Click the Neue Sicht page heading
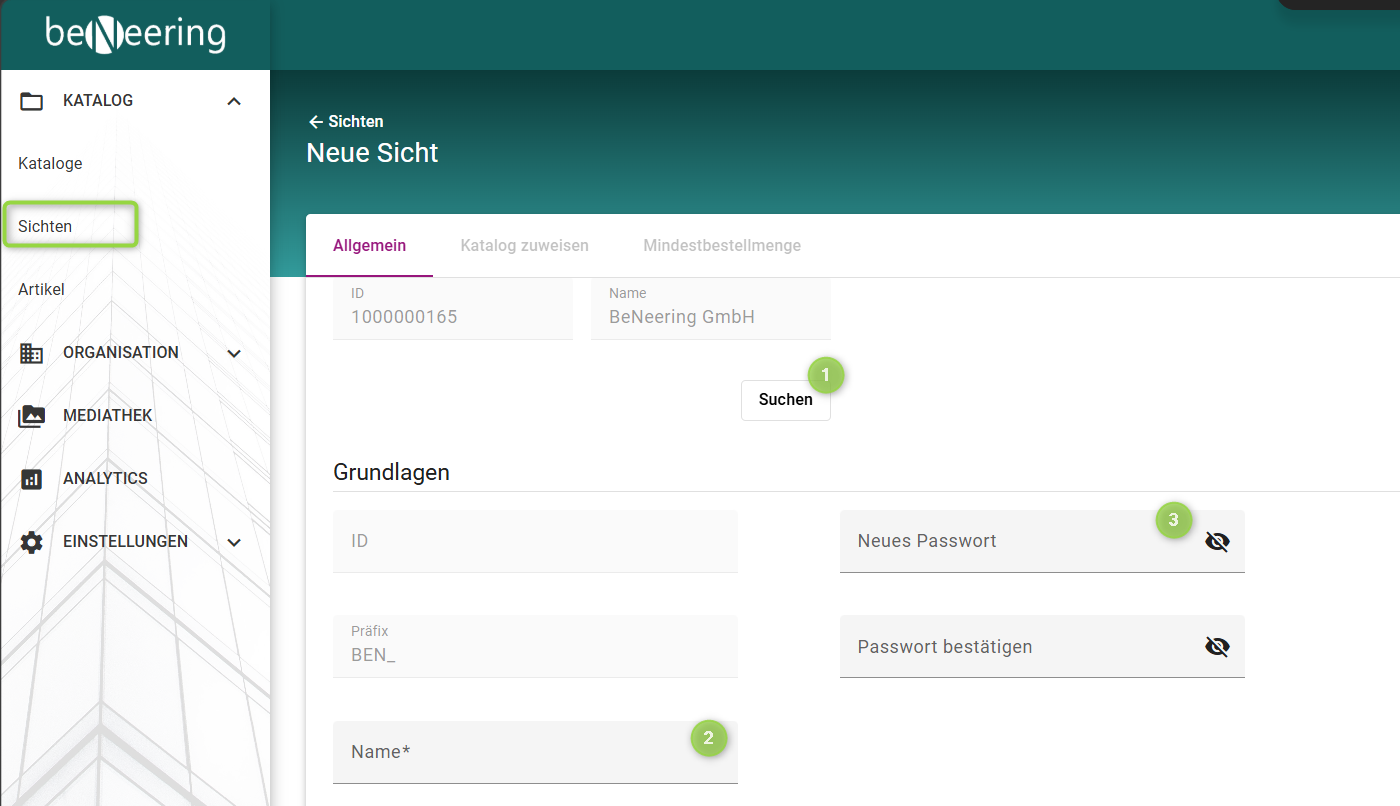 pyautogui.click(x=372, y=153)
